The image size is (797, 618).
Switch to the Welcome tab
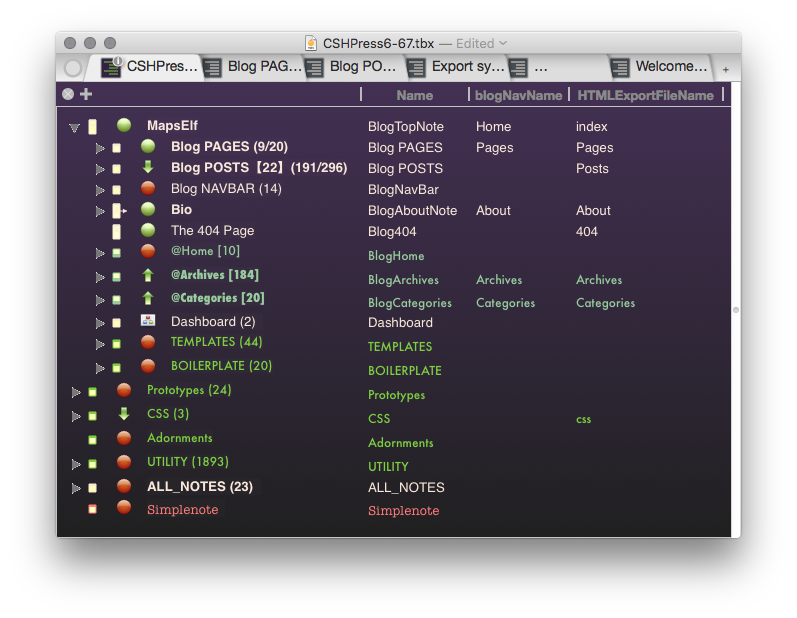click(x=659, y=67)
